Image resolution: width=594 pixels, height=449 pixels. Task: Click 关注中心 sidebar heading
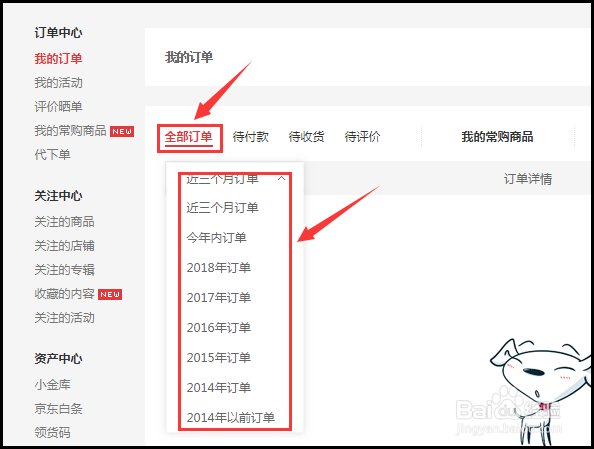58,196
